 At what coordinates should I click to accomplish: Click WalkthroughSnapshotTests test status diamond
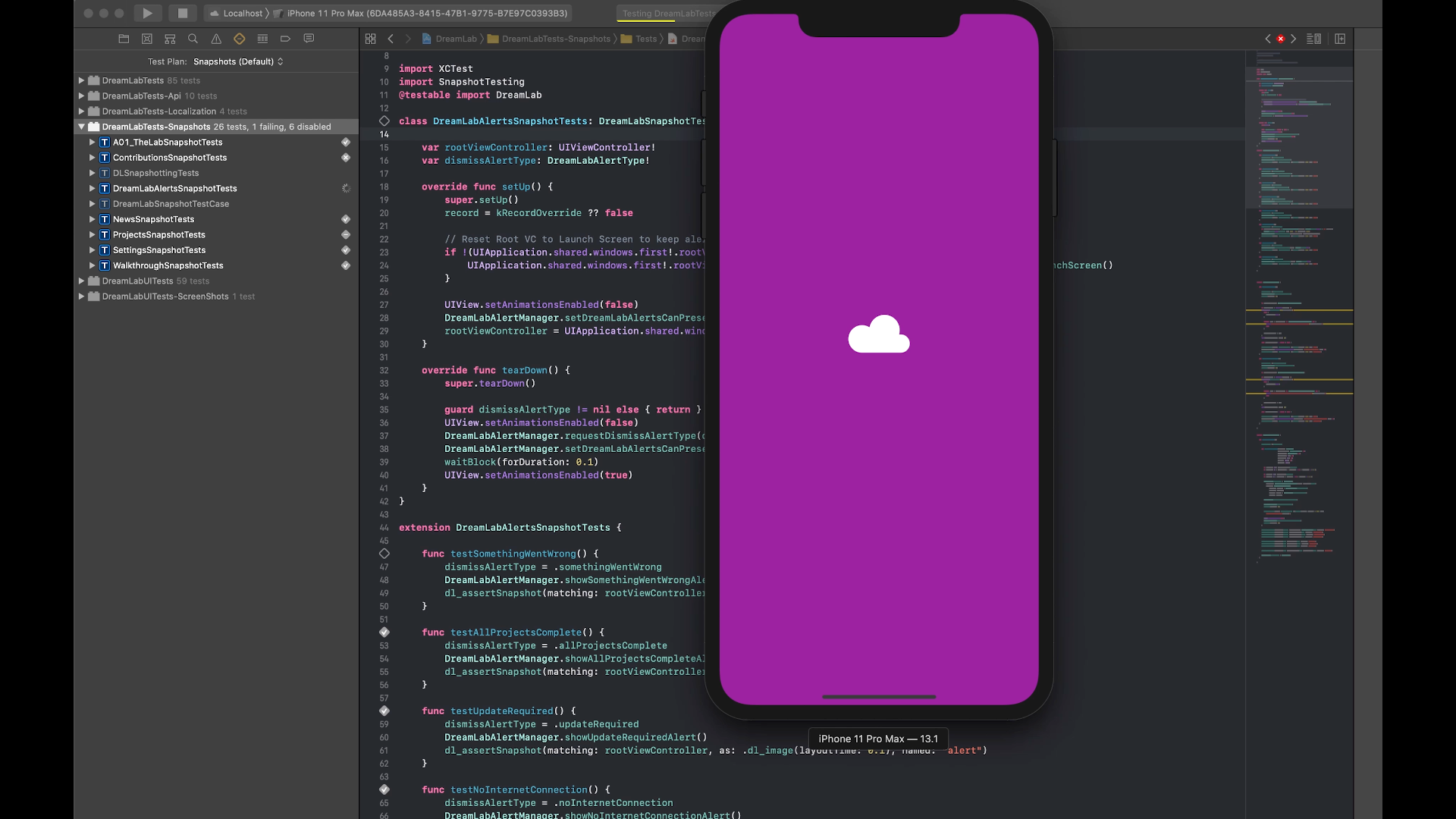pyautogui.click(x=346, y=265)
